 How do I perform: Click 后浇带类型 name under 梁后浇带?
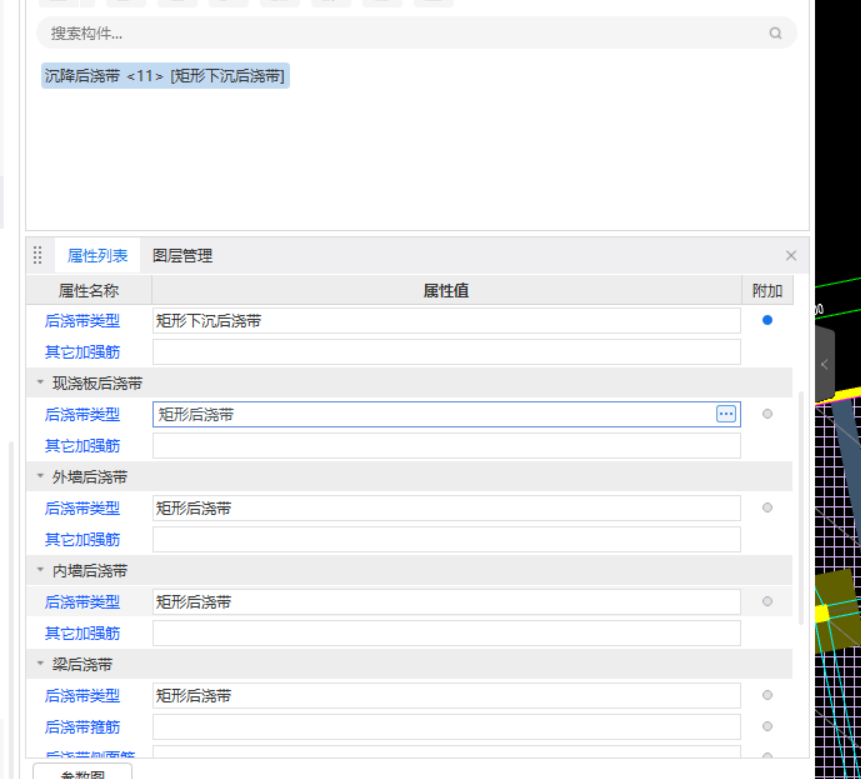pyautogui.click(x=82, y=696)
